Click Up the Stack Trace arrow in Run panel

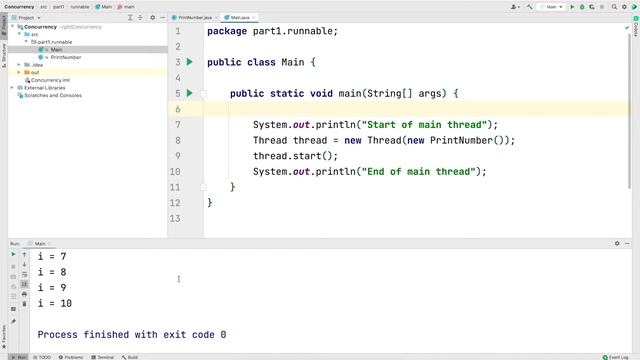pos(24,255)
